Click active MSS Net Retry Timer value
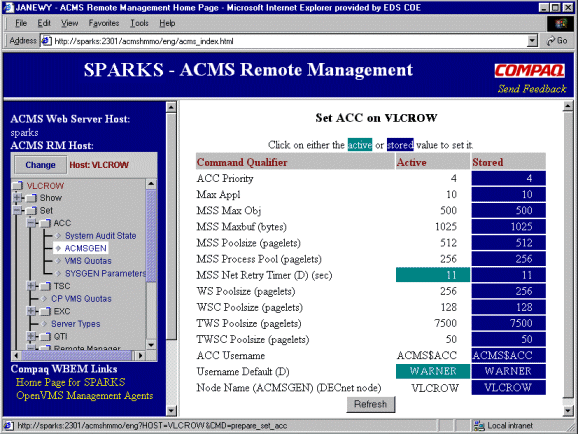578x434 pixels. (x=433, y=275)
